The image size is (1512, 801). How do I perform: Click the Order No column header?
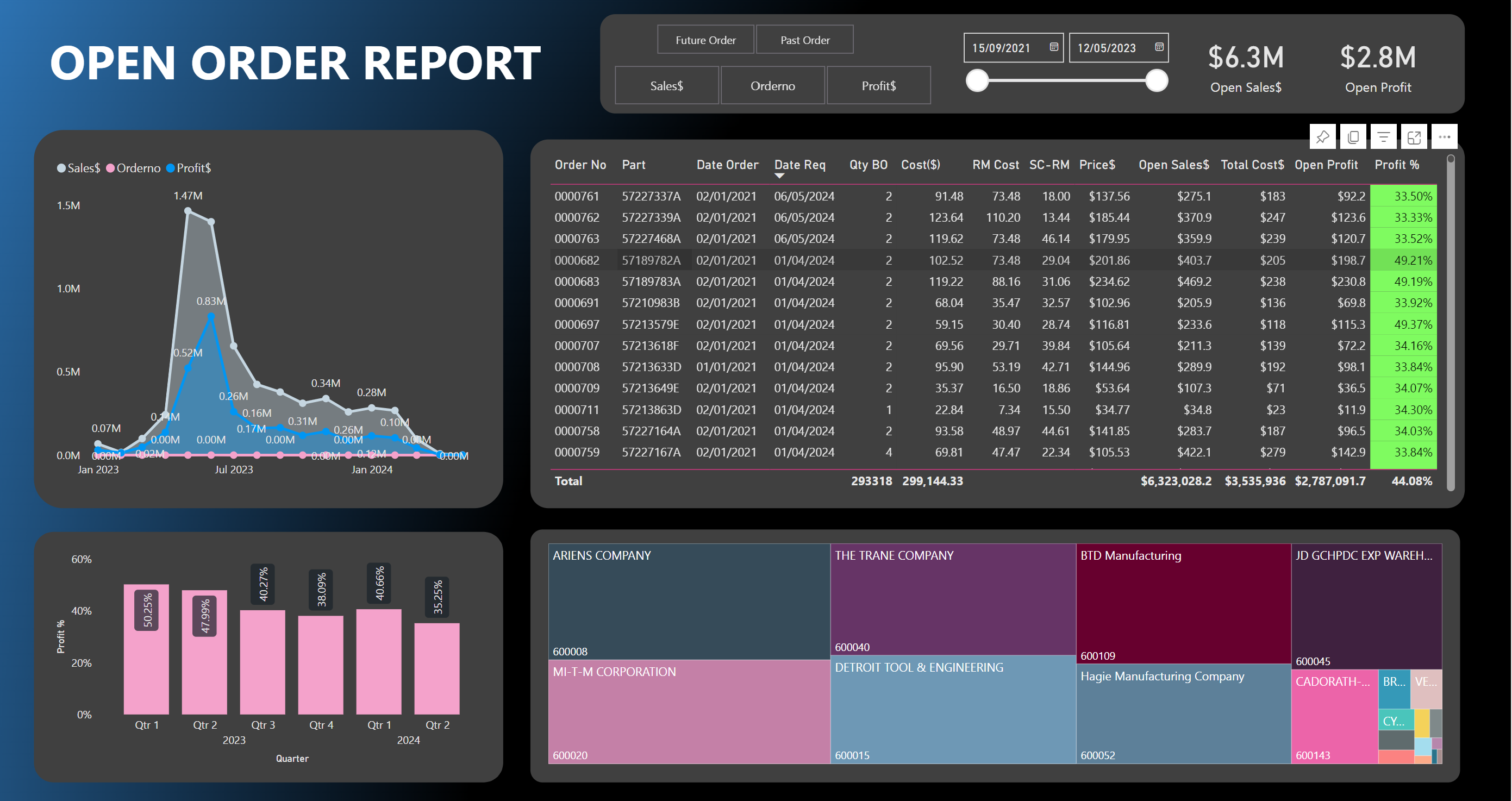pyautogui.click(x=580, y=165)
